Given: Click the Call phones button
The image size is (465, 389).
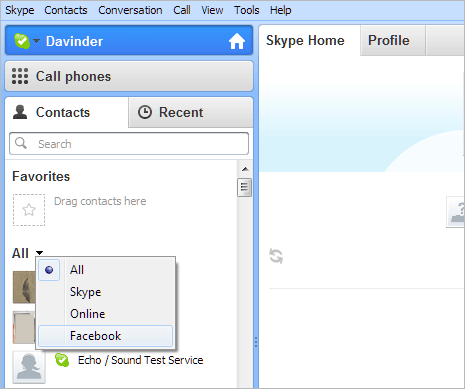Looking at the screenshot, I should (129, 76).
